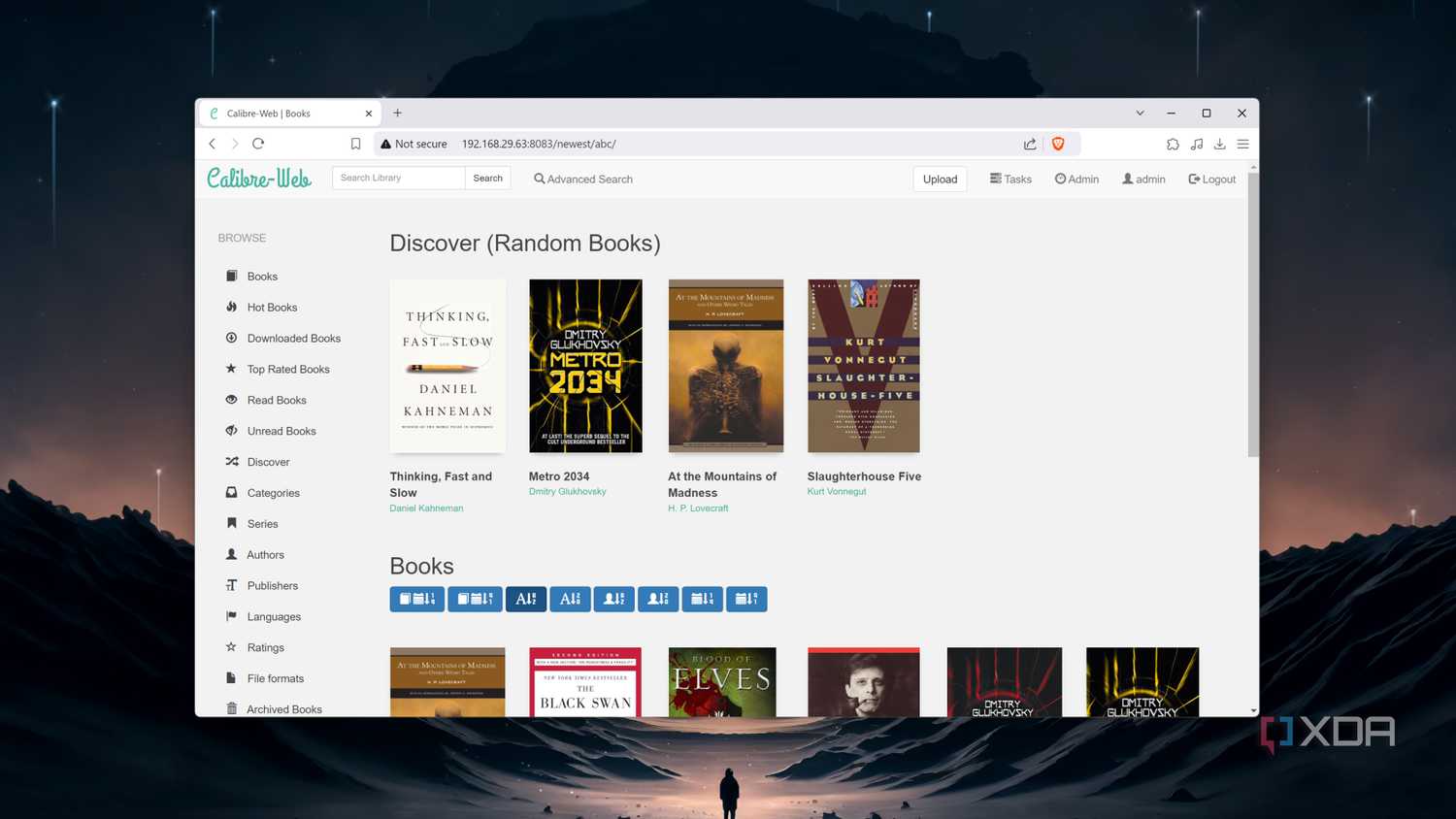1456x819 pixels.
Task: Close the Calibre-Web | Books tab
Action: click(x=369, y=114)
